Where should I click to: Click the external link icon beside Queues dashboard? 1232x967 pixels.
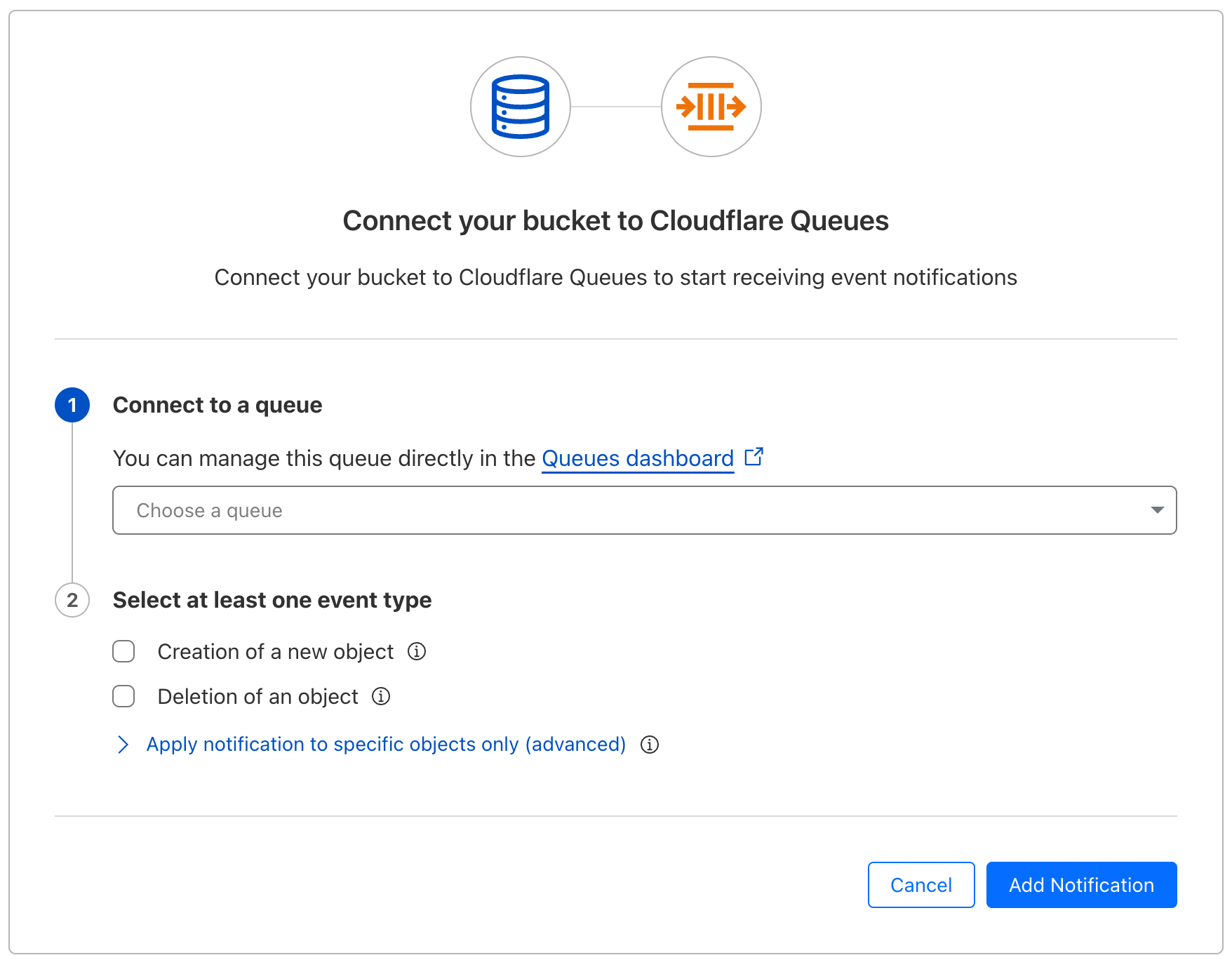[x=754, y=457]
